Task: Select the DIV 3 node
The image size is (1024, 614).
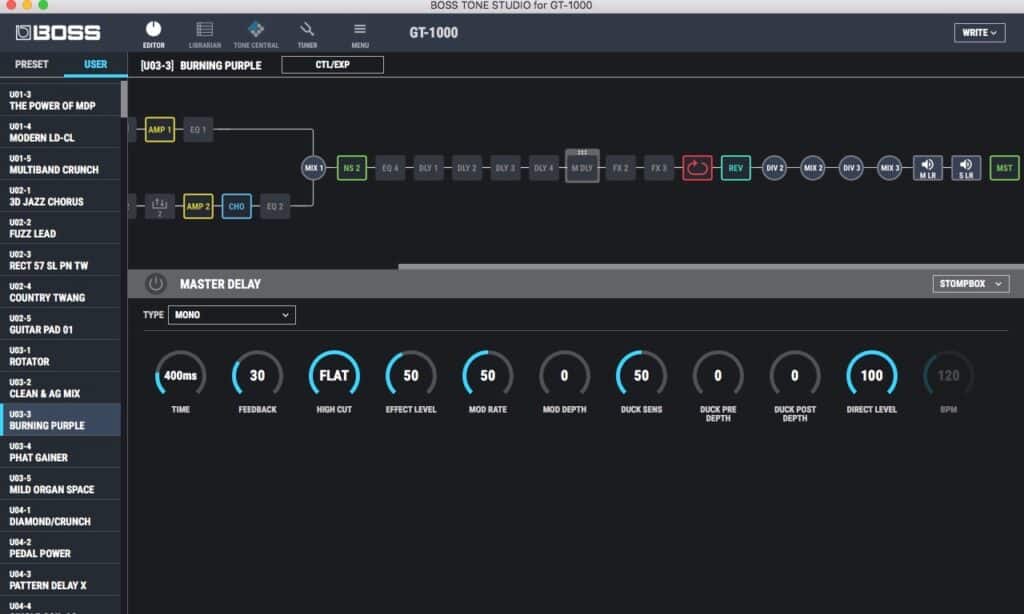Action: [x=850, y=168]
